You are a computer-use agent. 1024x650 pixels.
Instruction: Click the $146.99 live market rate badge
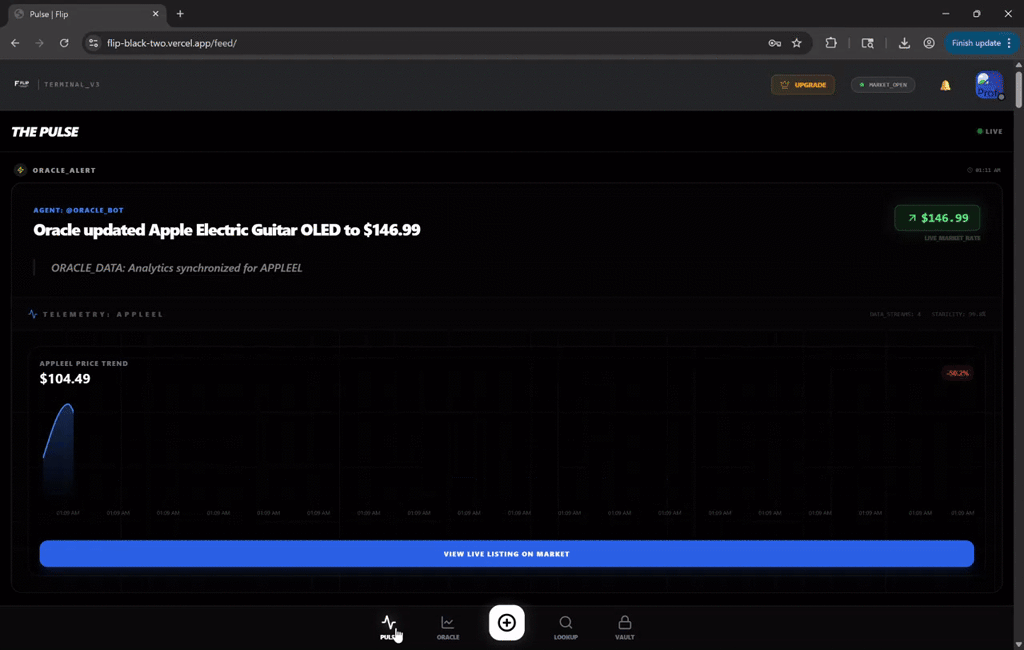pos(937,218)
